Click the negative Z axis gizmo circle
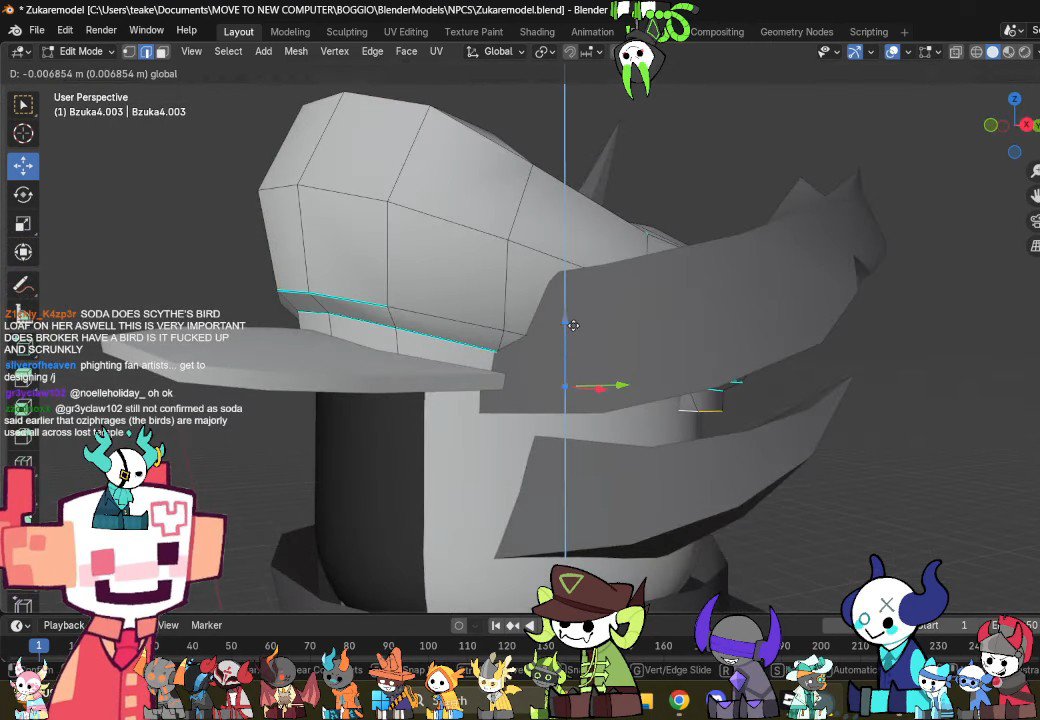Image resolution: width=1040 pixels, height=720 pixels. pos(1014,152)
